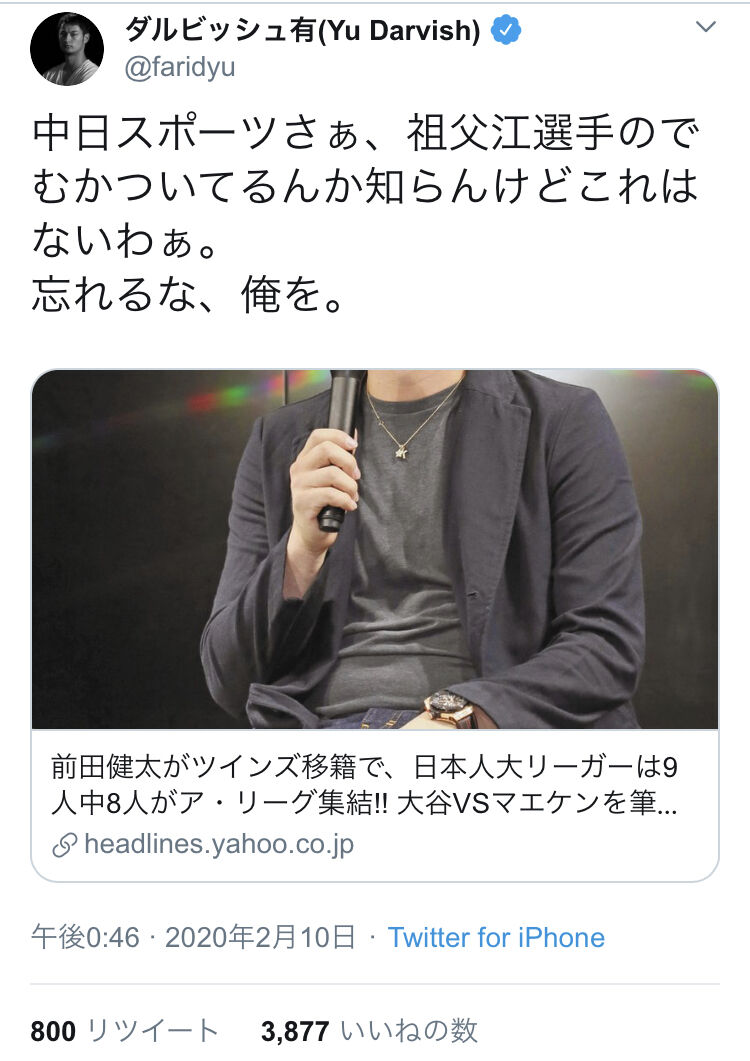Click the 前田健太がツインズ移籍で article headline
The image size is (750, 1061).
point(364,785)
